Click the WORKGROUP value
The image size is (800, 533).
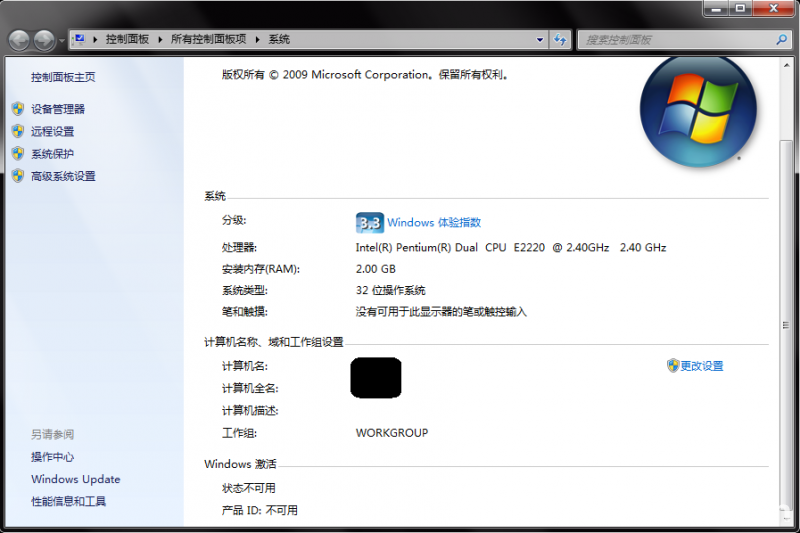pyautogui.click(x=392, y=433)
